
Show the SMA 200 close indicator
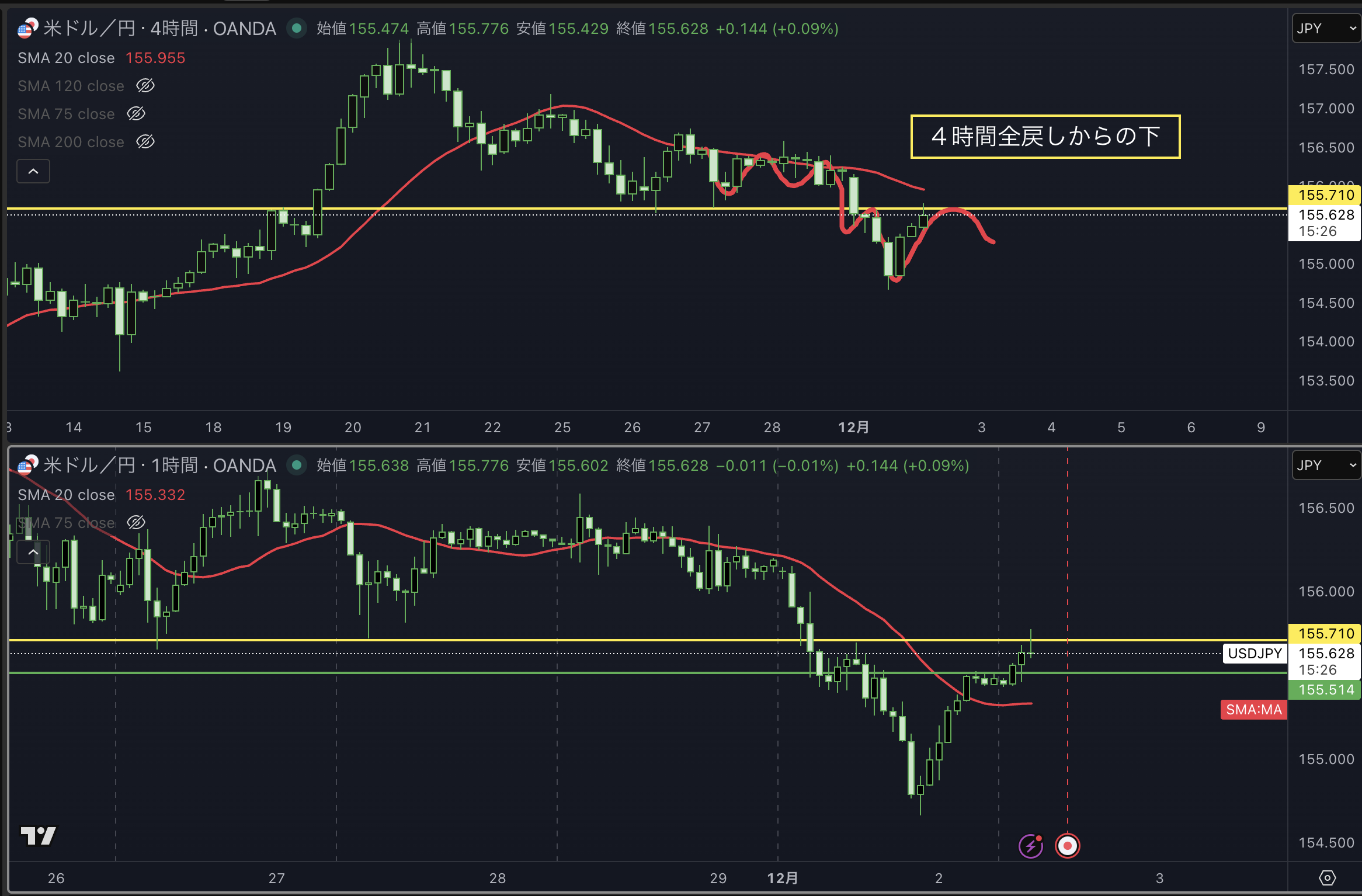145,142
